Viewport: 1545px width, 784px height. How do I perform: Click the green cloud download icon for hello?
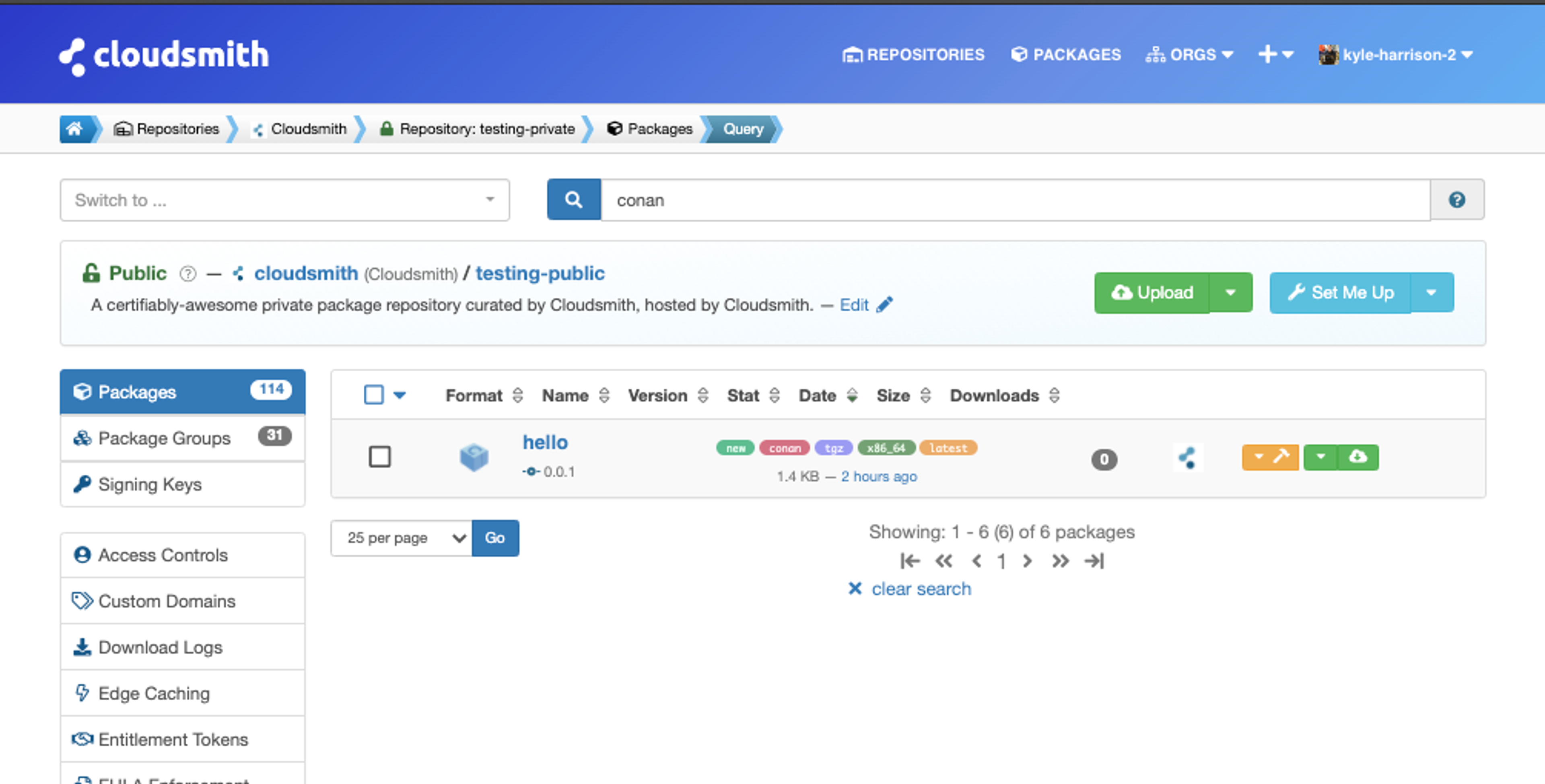(1358, 457)
